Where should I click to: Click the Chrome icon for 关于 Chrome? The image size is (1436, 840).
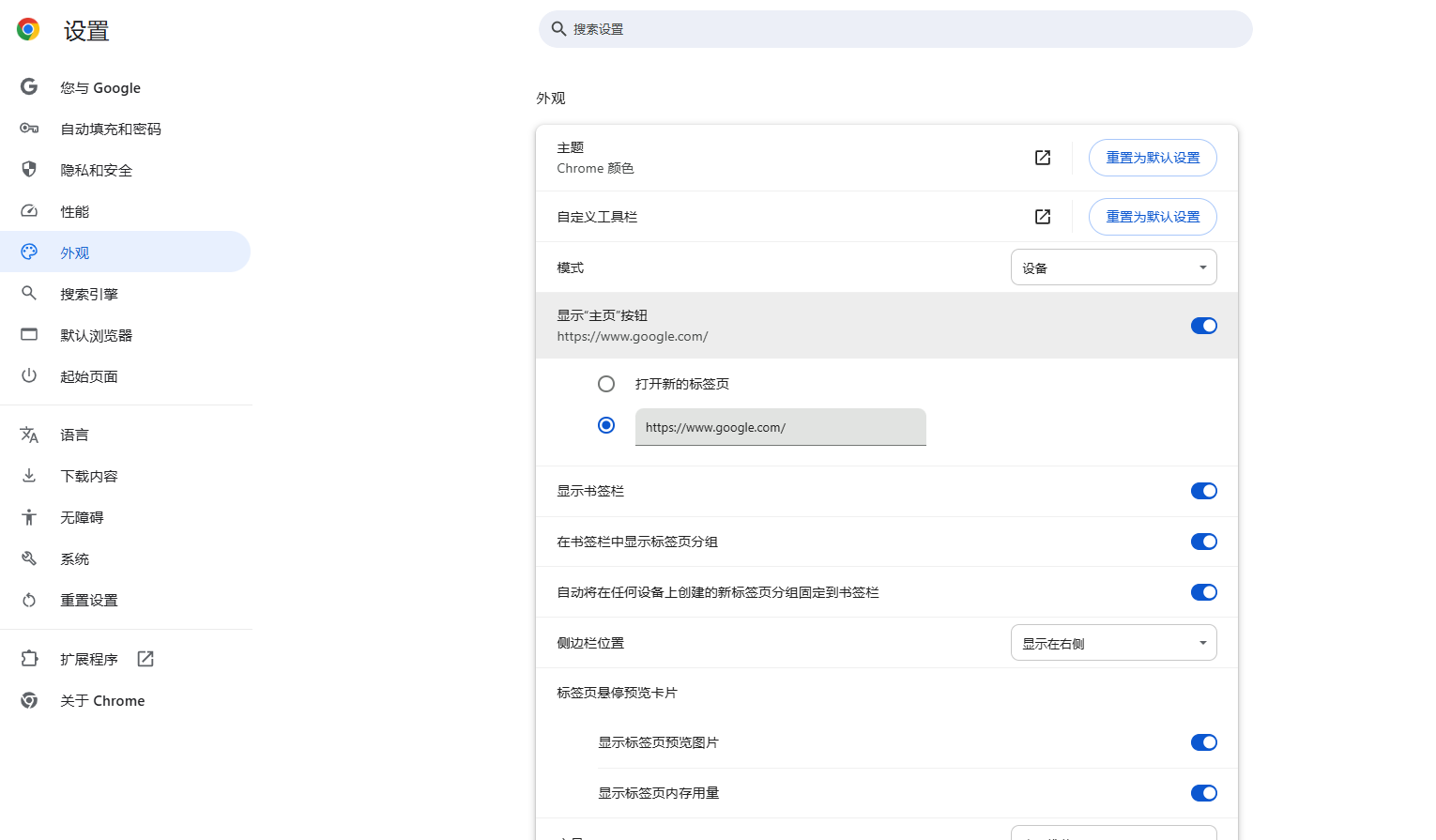point(29,700)
